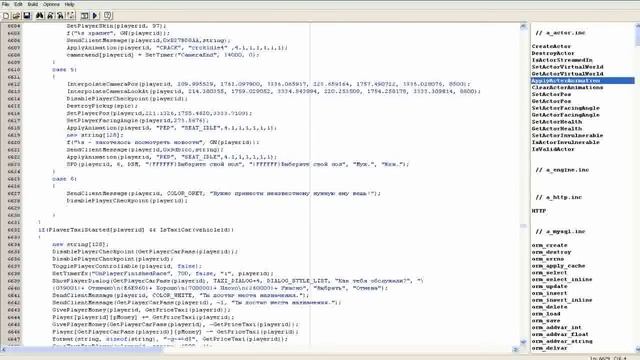Select orm_addvar_string in the function list
The height and width of the screenshot is (360, 640).
562,341
